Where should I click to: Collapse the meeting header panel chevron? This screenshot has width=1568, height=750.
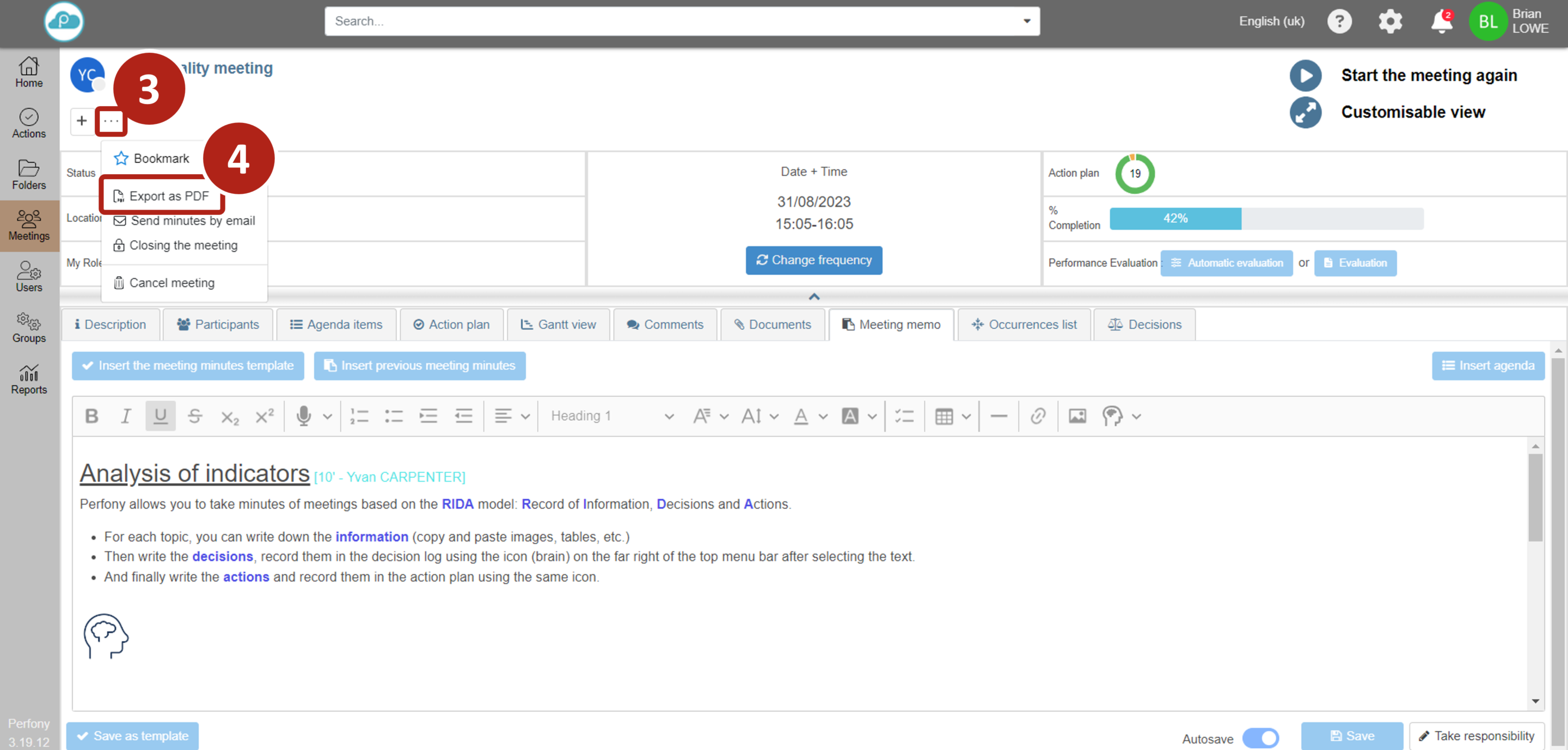[x=814, y=297]
